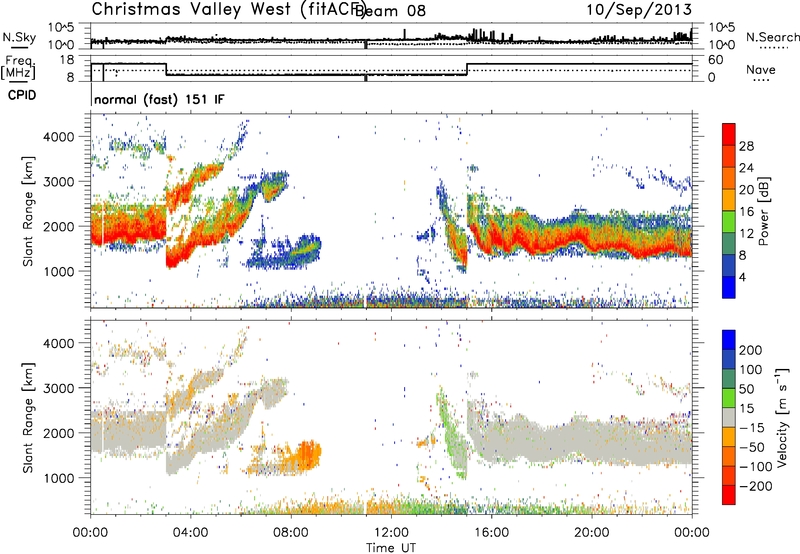Pick the grey segment of the Velocity colorbar
Viewport: 800px width, 554px height.
729,417
